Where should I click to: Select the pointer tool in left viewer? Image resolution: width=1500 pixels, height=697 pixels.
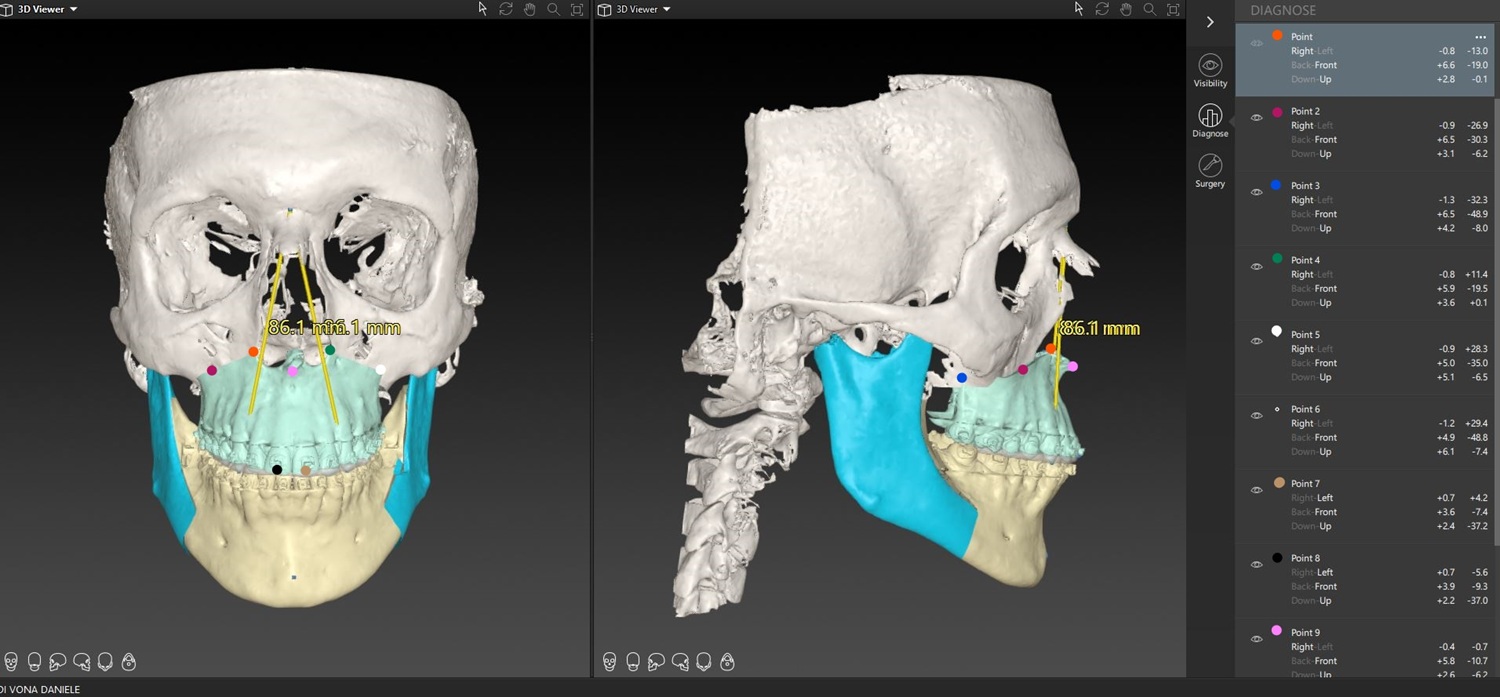(x=482, y=9)
